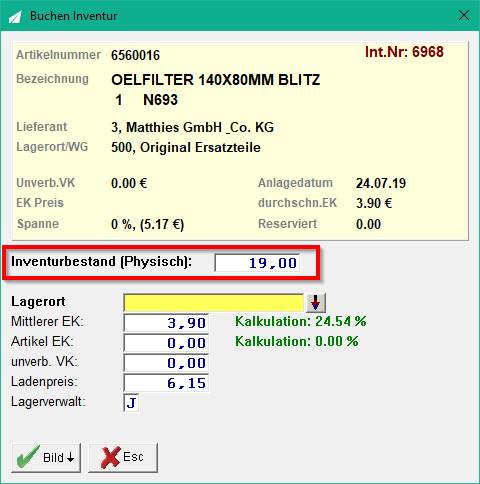Click the Mittlerer EK field 3,90
This screenshot has height=484, width=480.
pos(166,323)
